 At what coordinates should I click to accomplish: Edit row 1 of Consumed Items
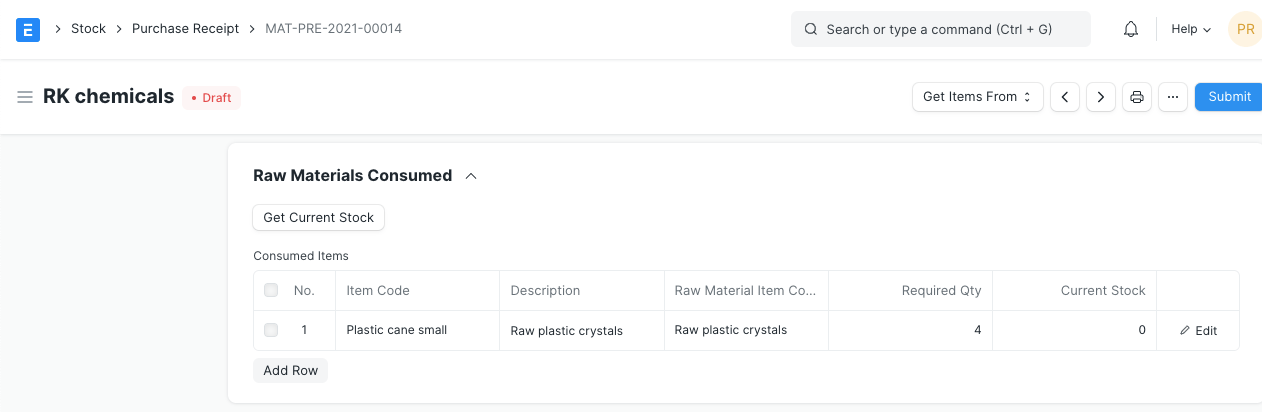1198,331
